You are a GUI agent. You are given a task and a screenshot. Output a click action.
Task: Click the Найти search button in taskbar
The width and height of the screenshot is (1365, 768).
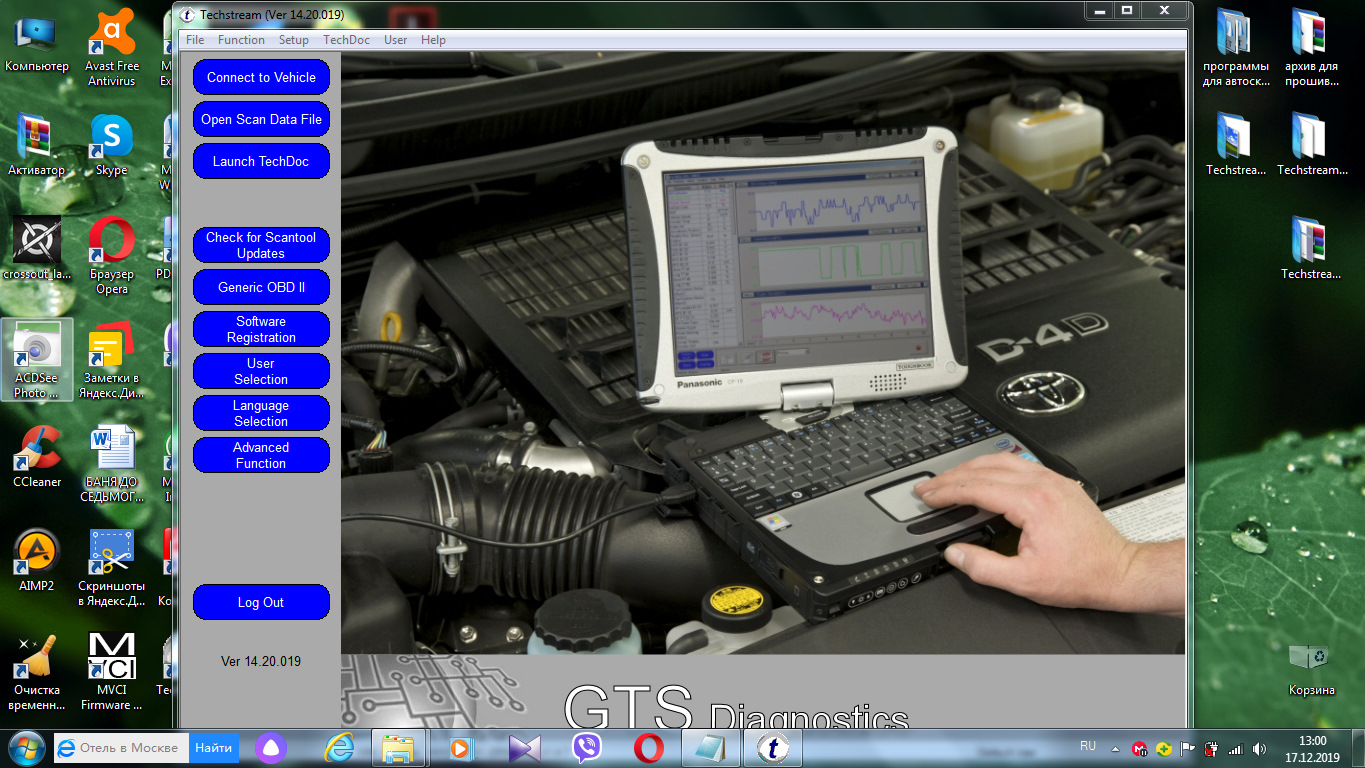213,747
